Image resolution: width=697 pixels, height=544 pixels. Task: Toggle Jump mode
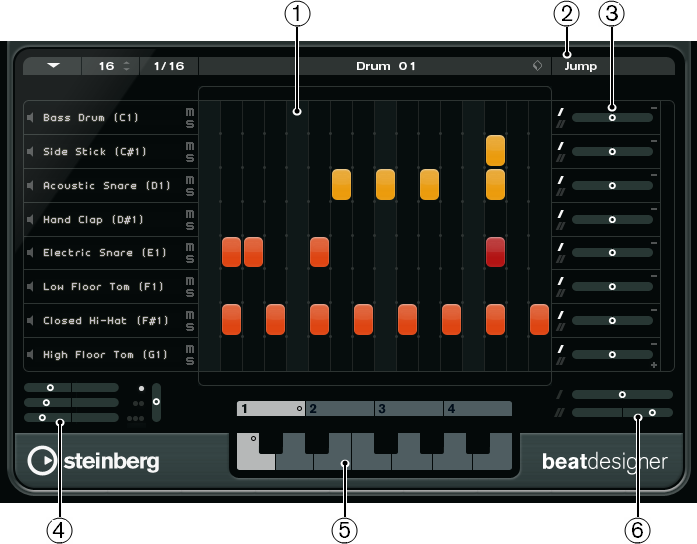point(581,66)
